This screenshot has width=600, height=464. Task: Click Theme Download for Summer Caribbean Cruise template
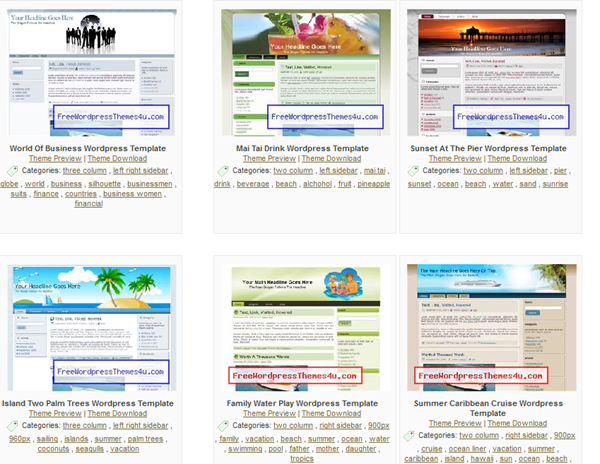click(x=517, y=423)
